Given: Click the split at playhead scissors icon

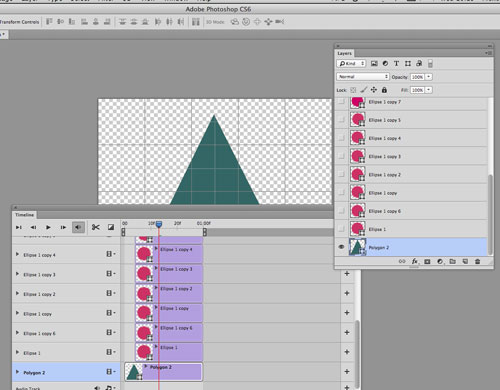Looking at the screenshot, I should pyautogui.click(x=96, y=227).
